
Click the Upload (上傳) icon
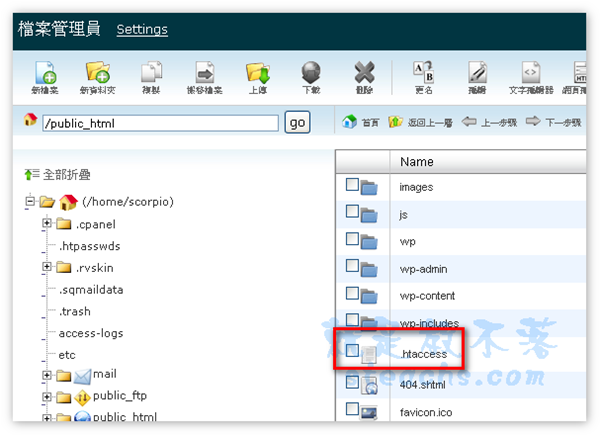pyautogui.click(x=257, y=73)
